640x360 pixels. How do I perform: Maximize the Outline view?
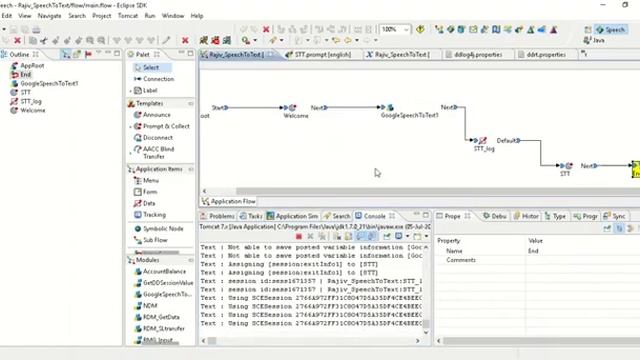click(117, 53)
